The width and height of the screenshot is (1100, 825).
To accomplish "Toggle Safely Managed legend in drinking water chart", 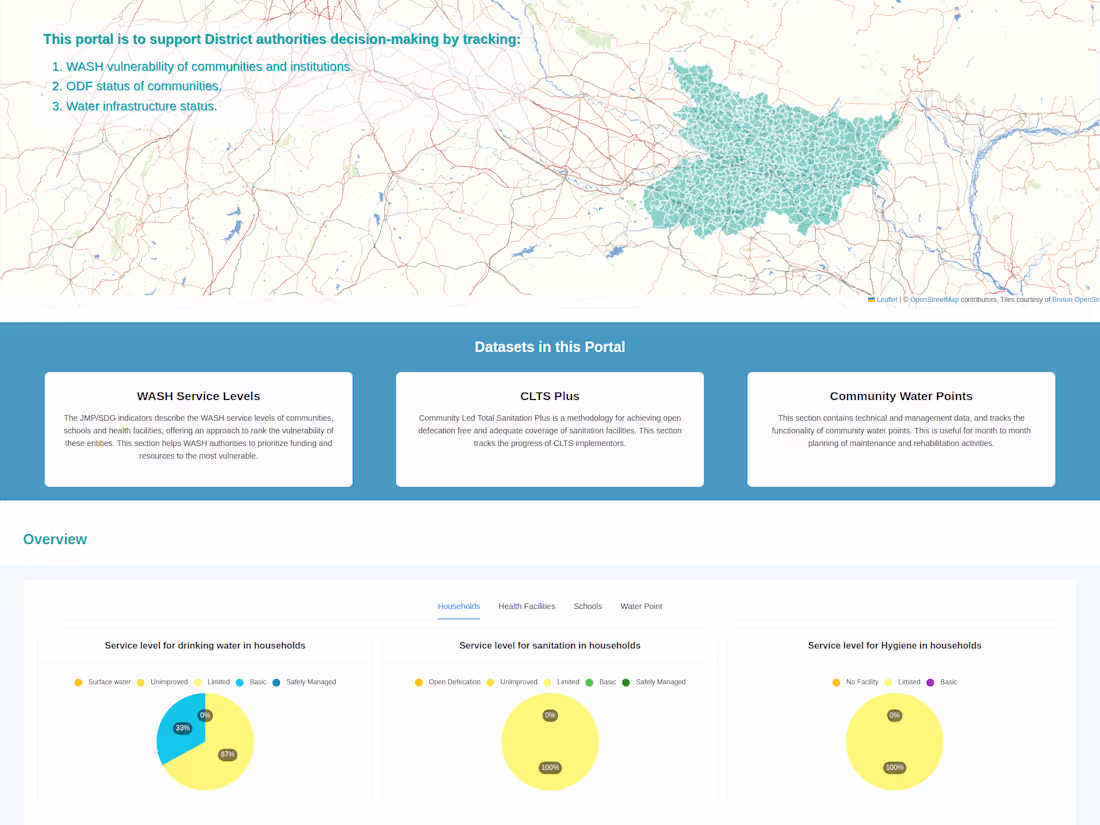I will click(276, 683).
